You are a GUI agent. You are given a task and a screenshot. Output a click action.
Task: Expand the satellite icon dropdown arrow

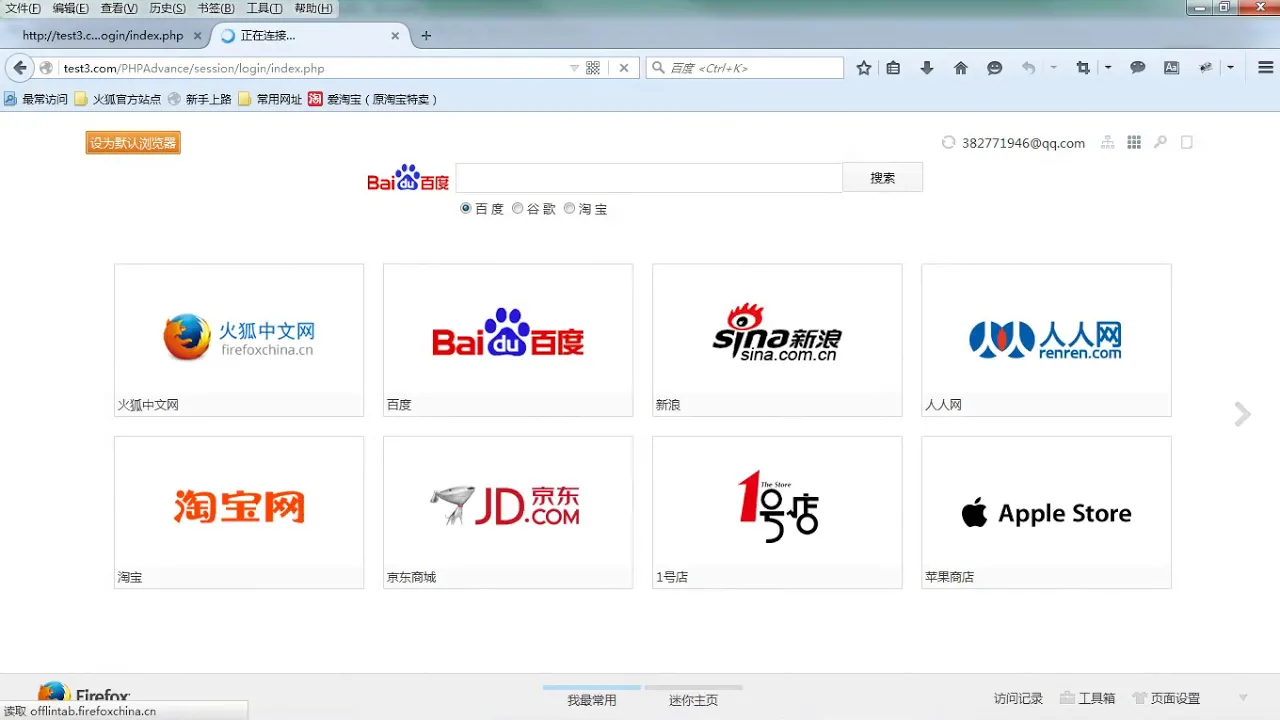coord(1230,68)
